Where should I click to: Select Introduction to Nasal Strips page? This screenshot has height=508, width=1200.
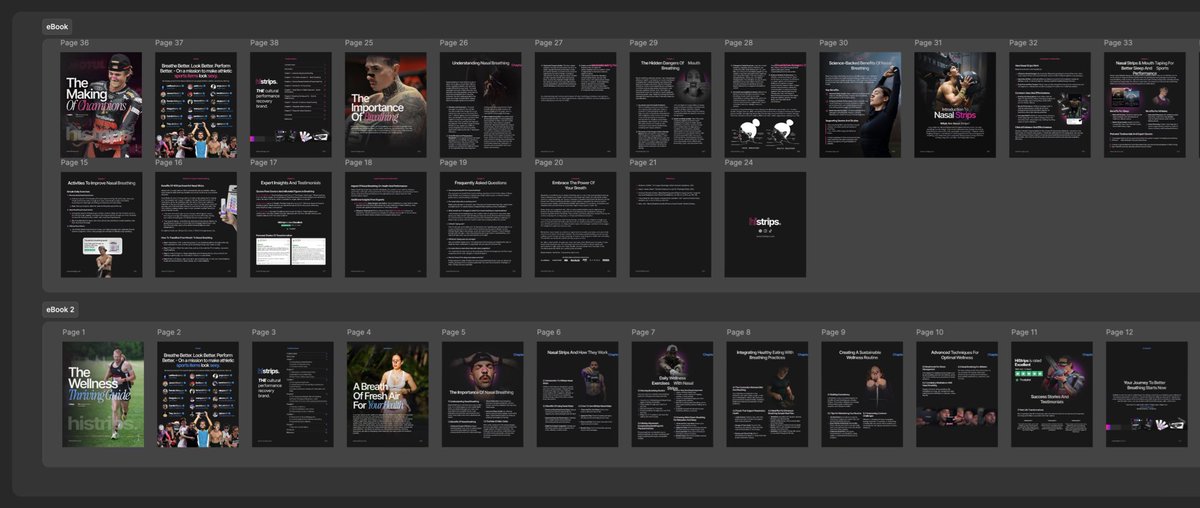955,104
